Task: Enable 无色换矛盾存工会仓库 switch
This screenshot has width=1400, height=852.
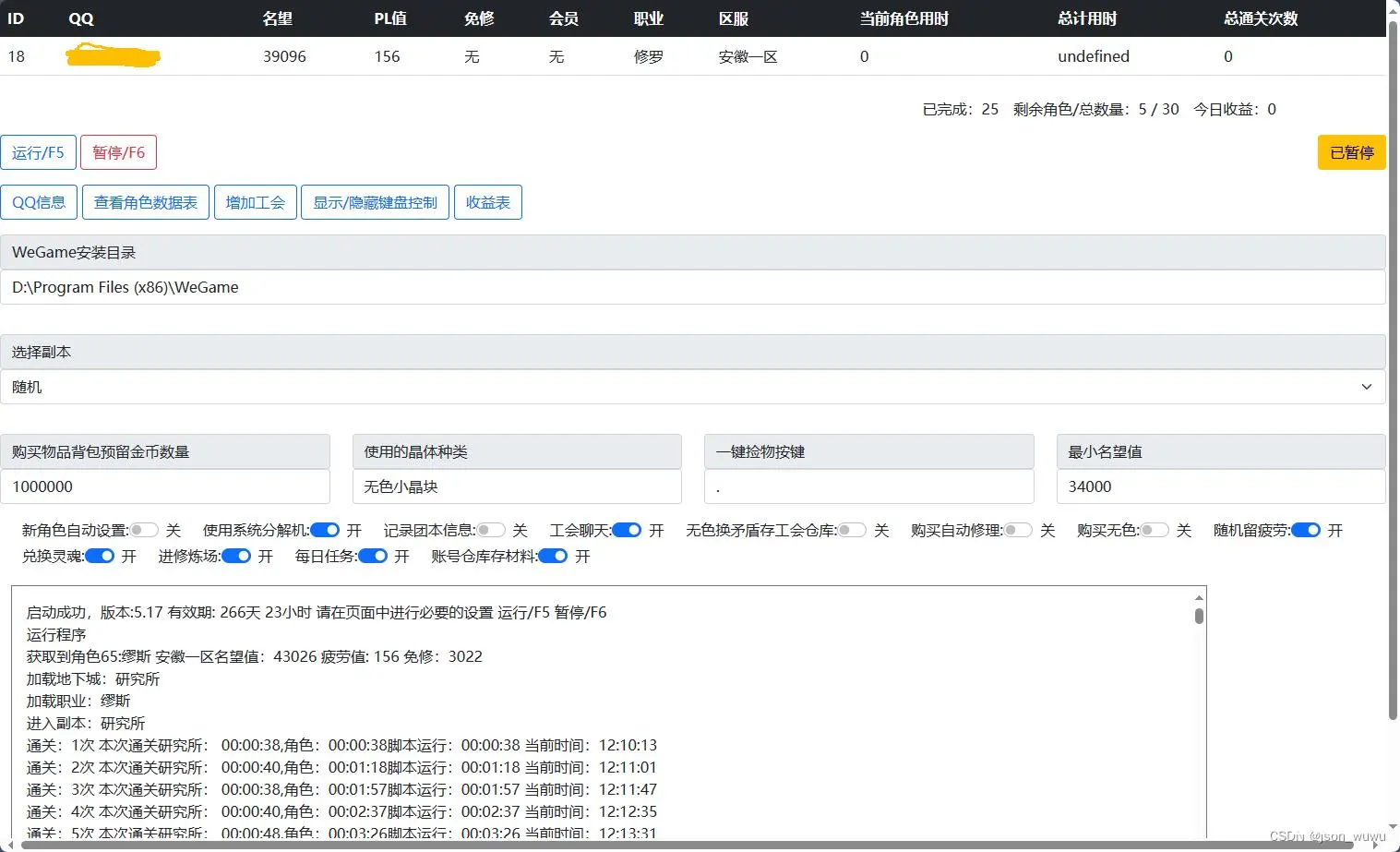Action: coord(852,530)
